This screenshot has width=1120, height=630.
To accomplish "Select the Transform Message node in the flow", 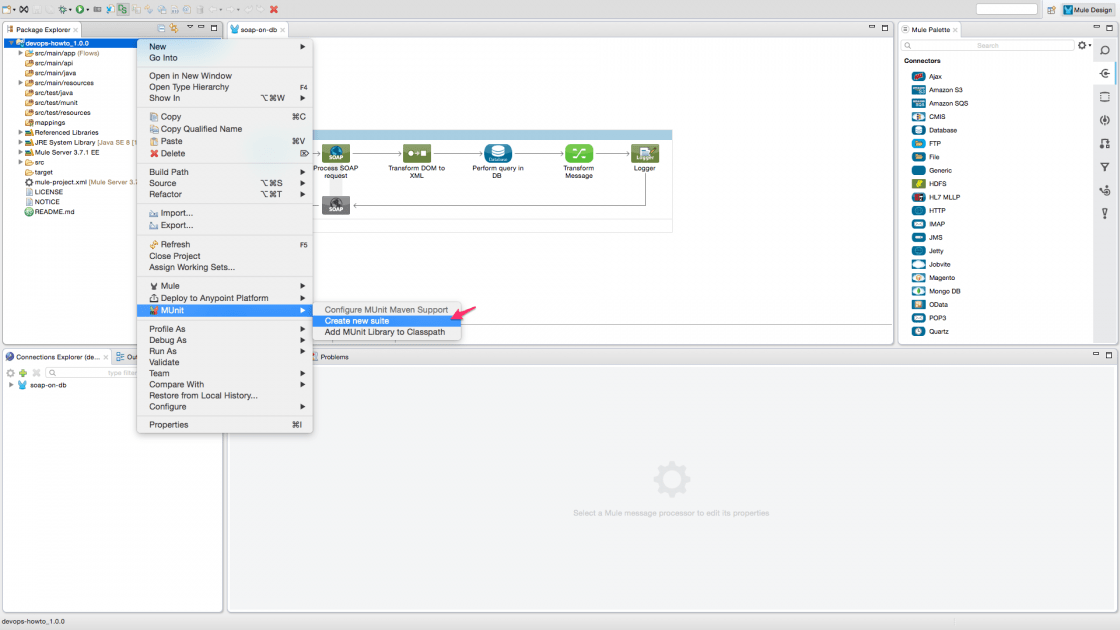I will tap(578, 155).
